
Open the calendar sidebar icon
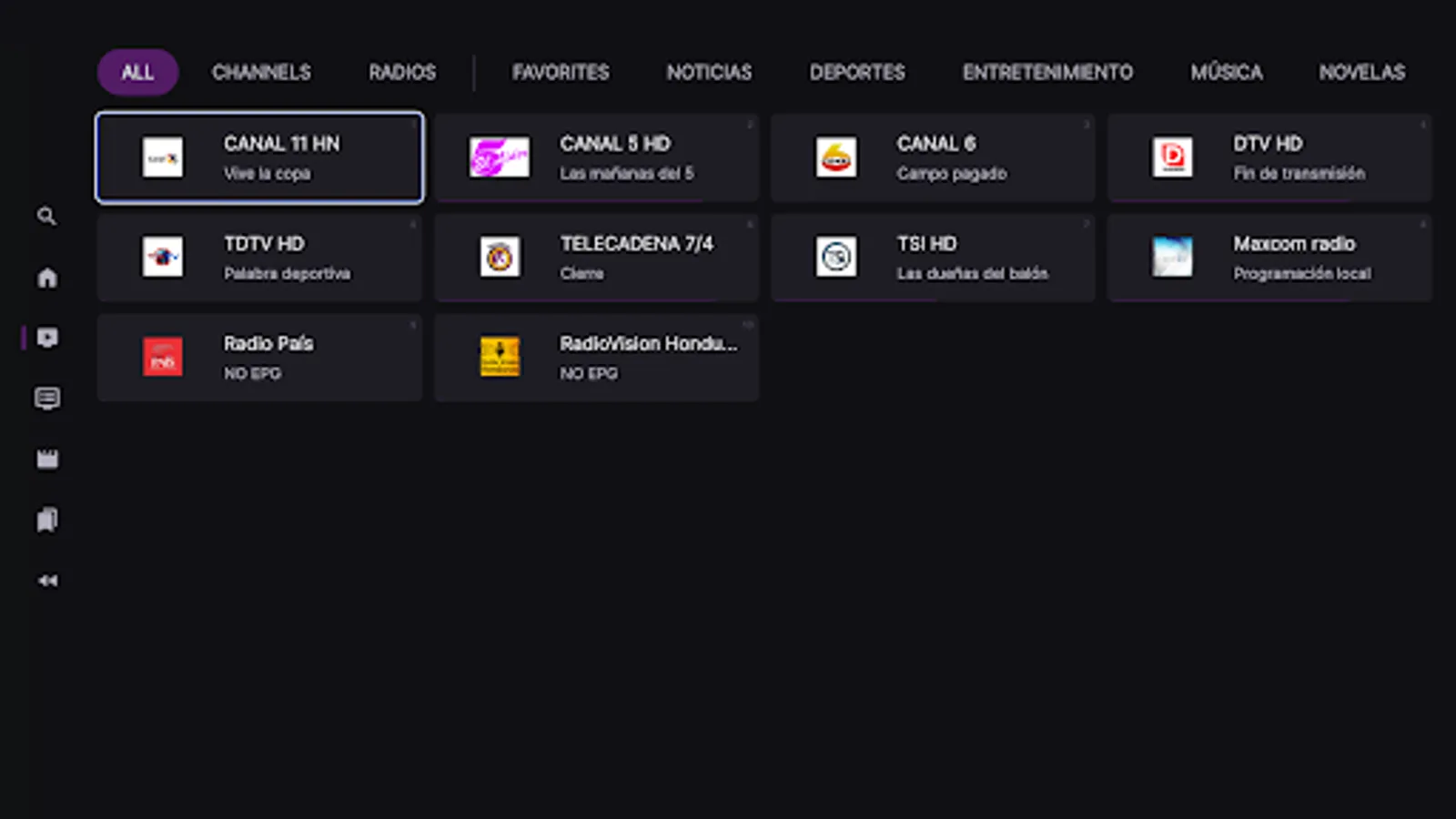[x=46, y=459]
